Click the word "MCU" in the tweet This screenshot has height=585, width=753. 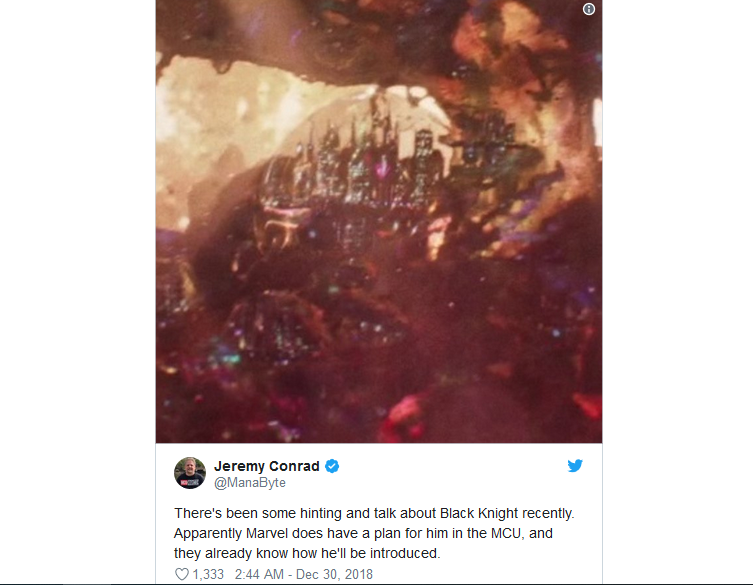coord(506,533)
